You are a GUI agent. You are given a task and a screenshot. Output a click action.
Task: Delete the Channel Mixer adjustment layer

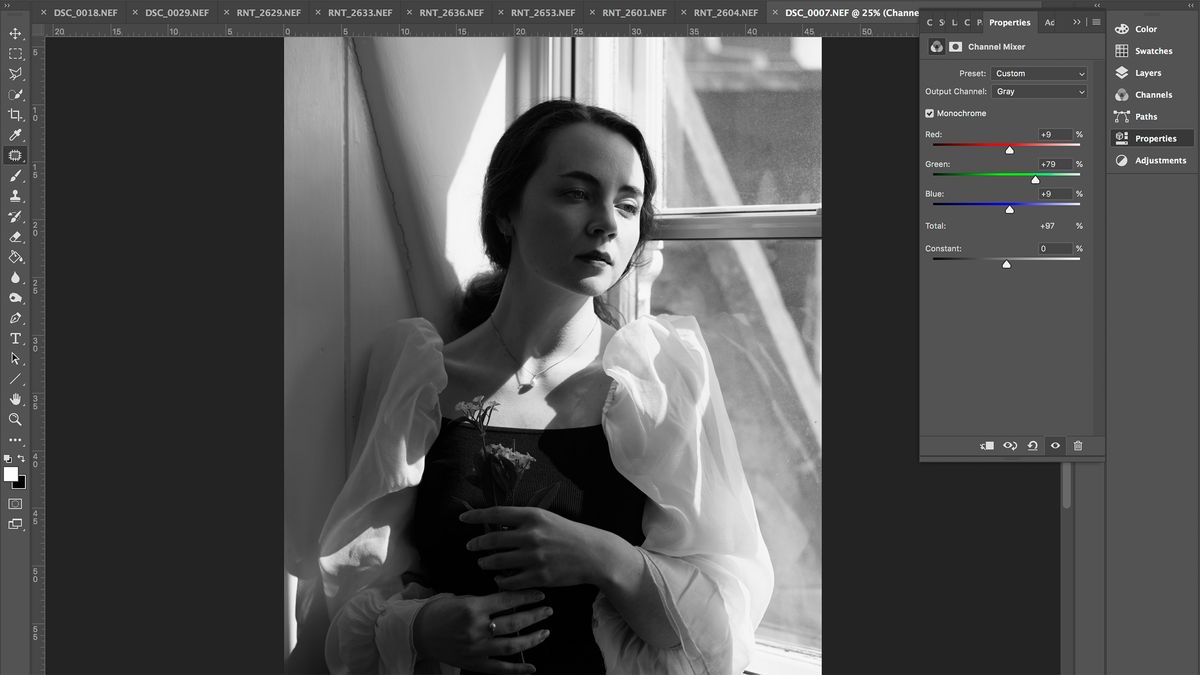tap(1078, 445)
